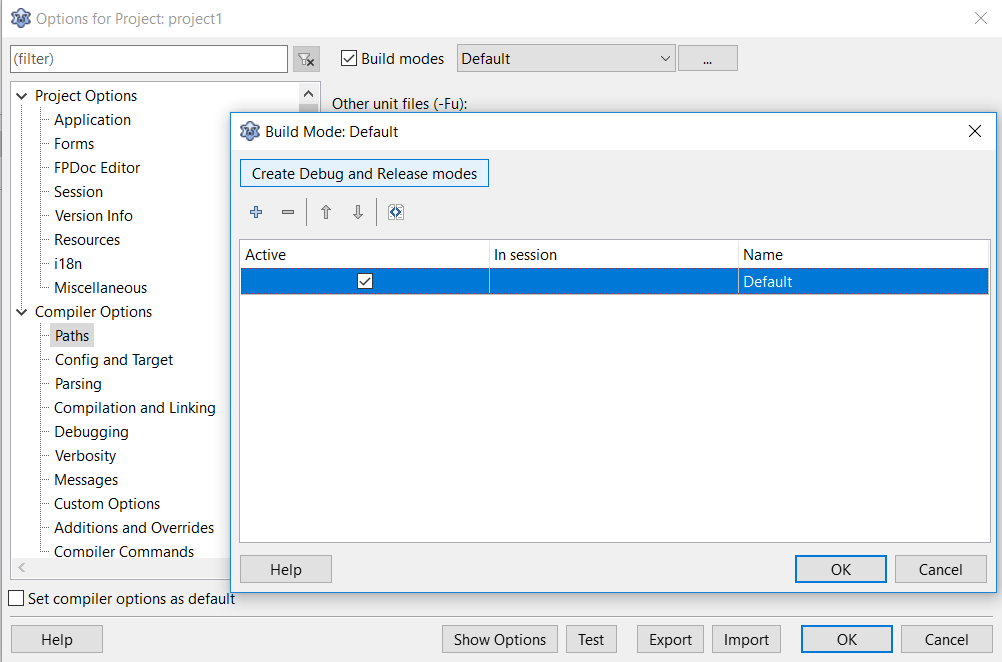Uncheck Active for the Default build mode
This screenshot has height=662, width=1002.
point(365,282)
